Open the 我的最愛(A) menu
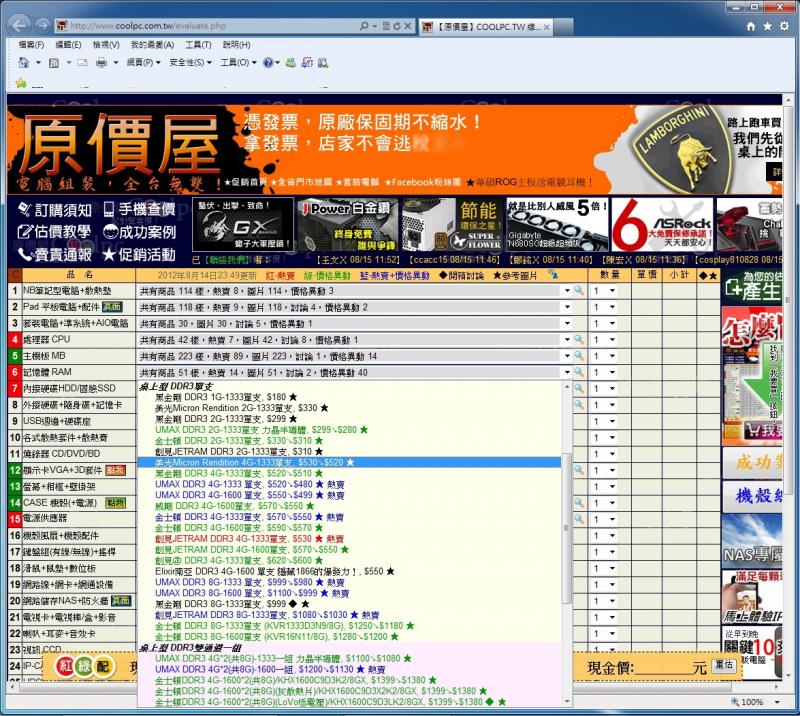This screenshot has width=800, height=716. coord(152,45)
